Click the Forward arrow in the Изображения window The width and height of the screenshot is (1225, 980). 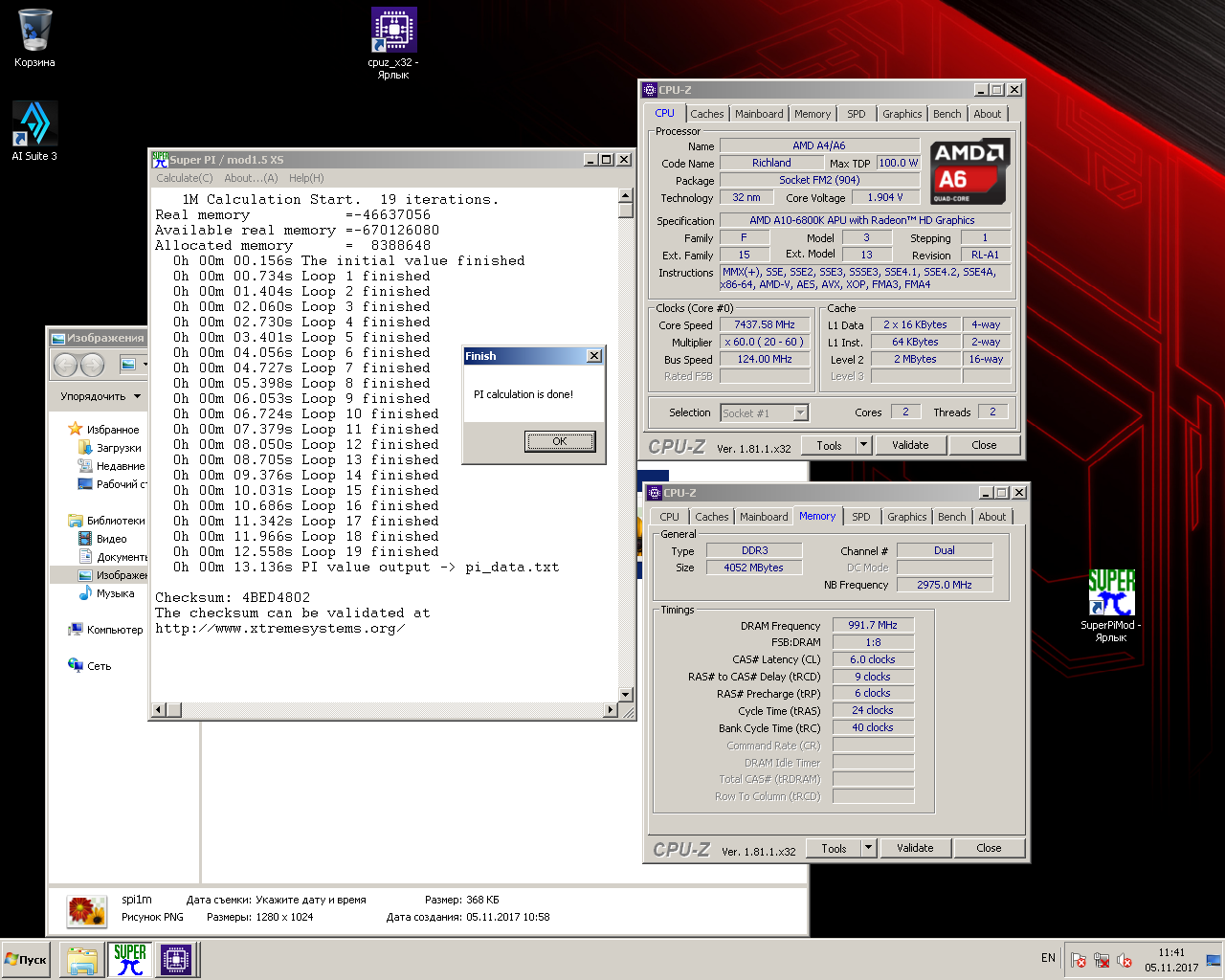click(x=92, y=365)
